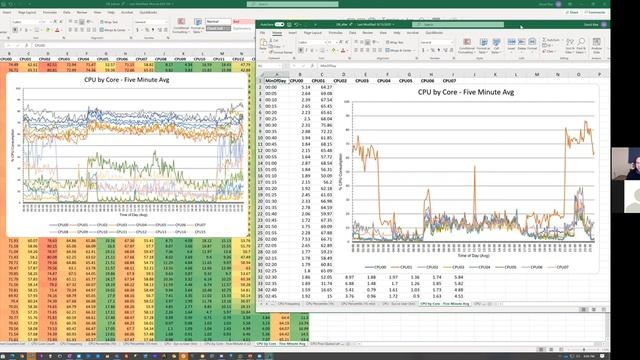
Task: Click Comments button in back Excel window
Action: click(x=594, y=12)
